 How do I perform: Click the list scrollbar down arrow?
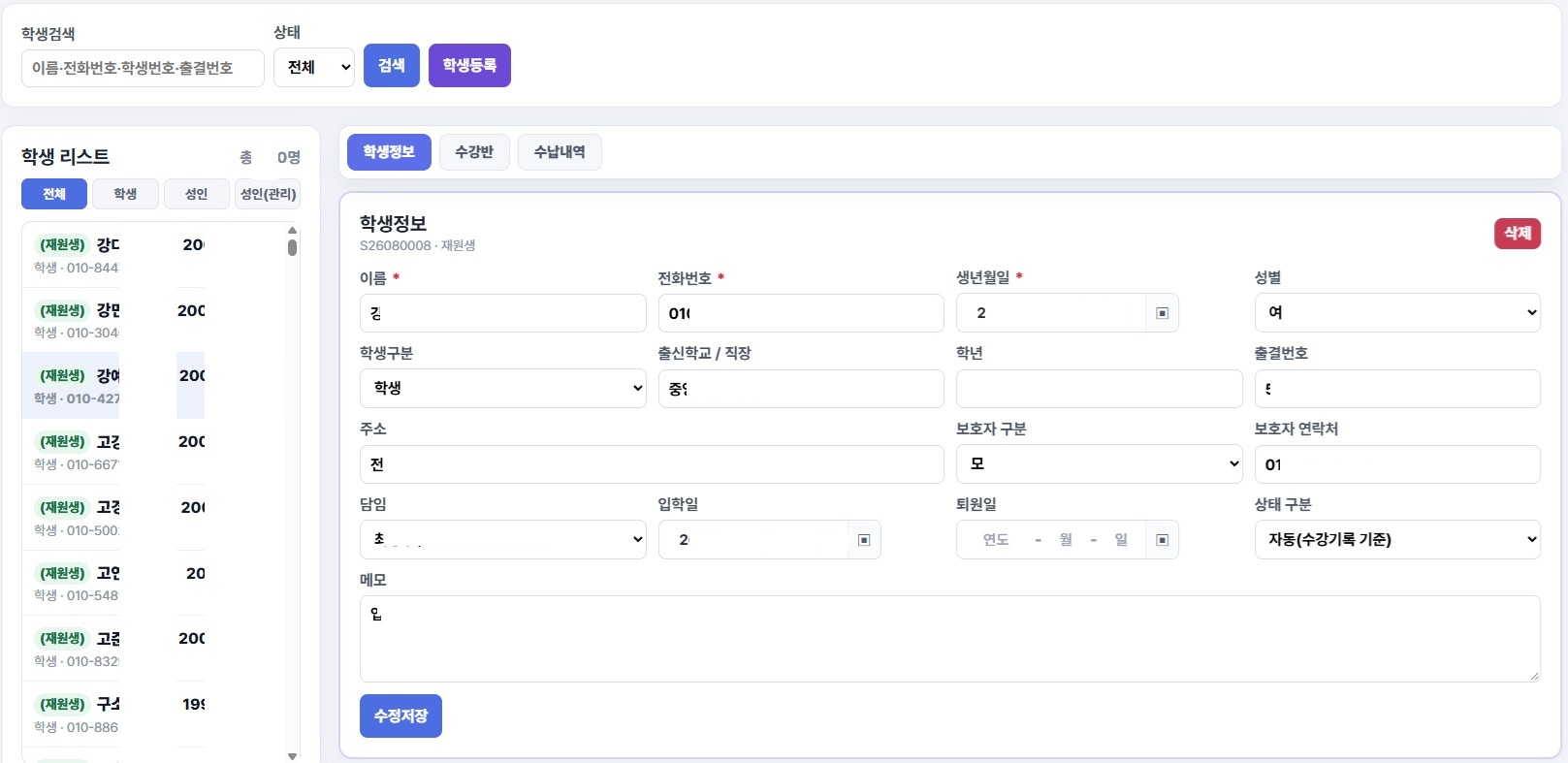(x=292, y=755)
